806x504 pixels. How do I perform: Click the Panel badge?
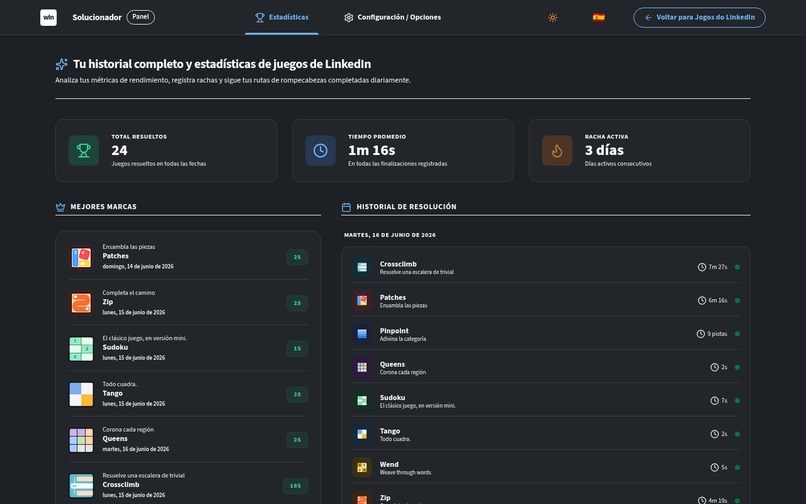pyautogui.click(x=140, y=17)
